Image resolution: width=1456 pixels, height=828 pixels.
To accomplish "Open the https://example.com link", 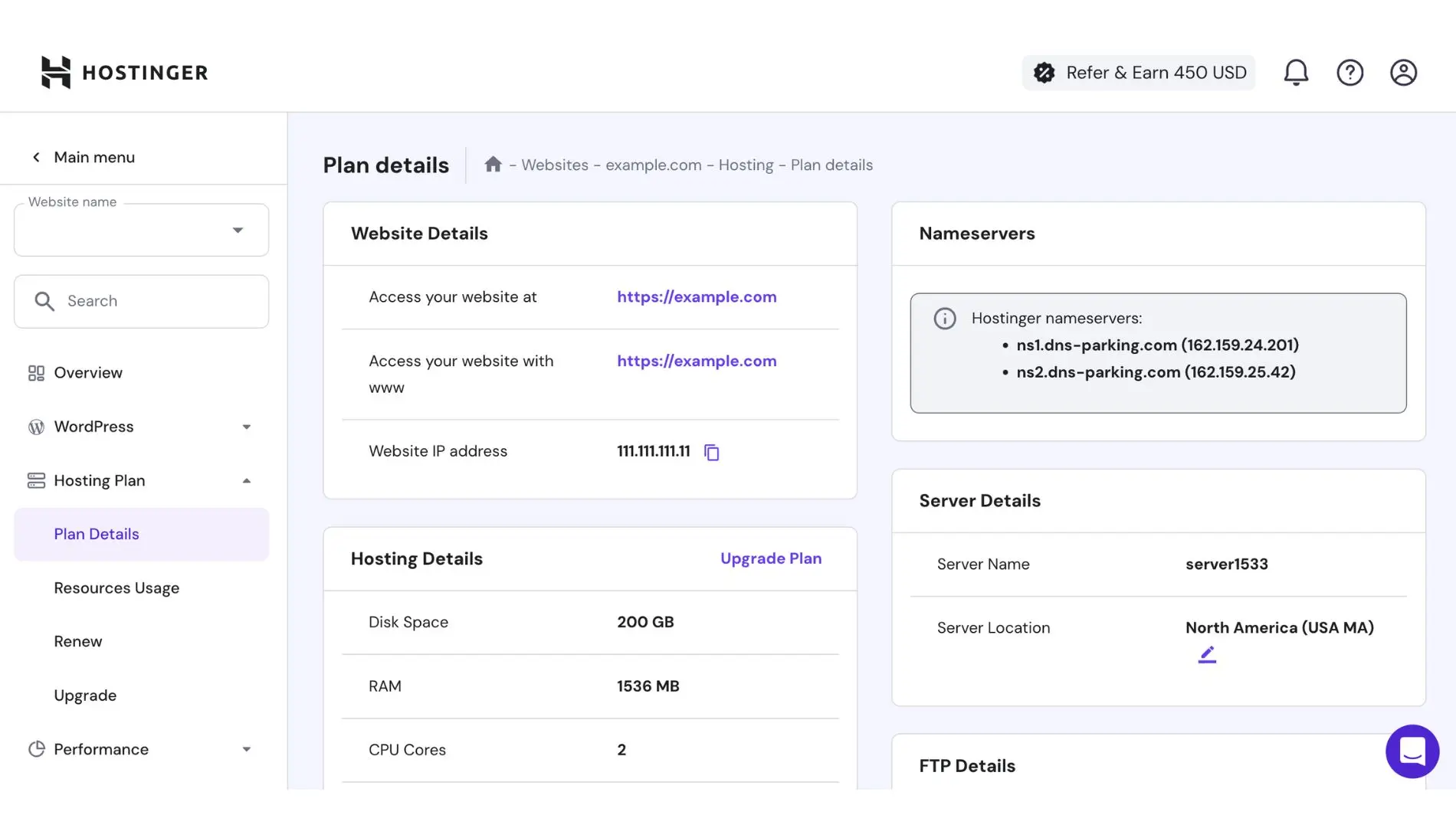I will (696, 296).
